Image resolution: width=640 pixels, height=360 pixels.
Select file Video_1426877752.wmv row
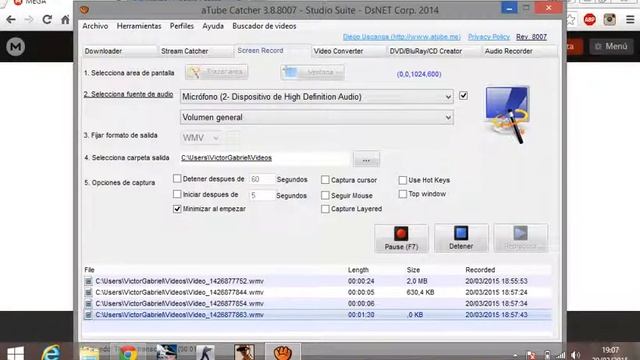coord(317,281)
